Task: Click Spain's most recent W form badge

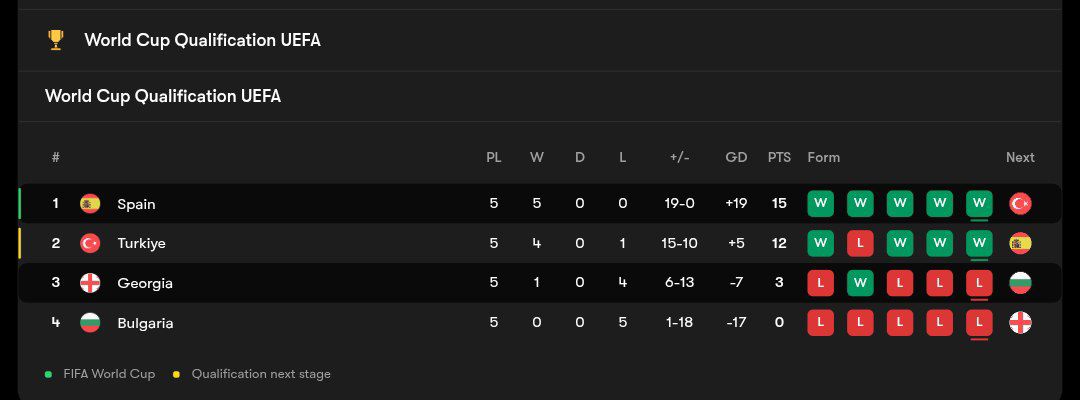Action: 979,204
